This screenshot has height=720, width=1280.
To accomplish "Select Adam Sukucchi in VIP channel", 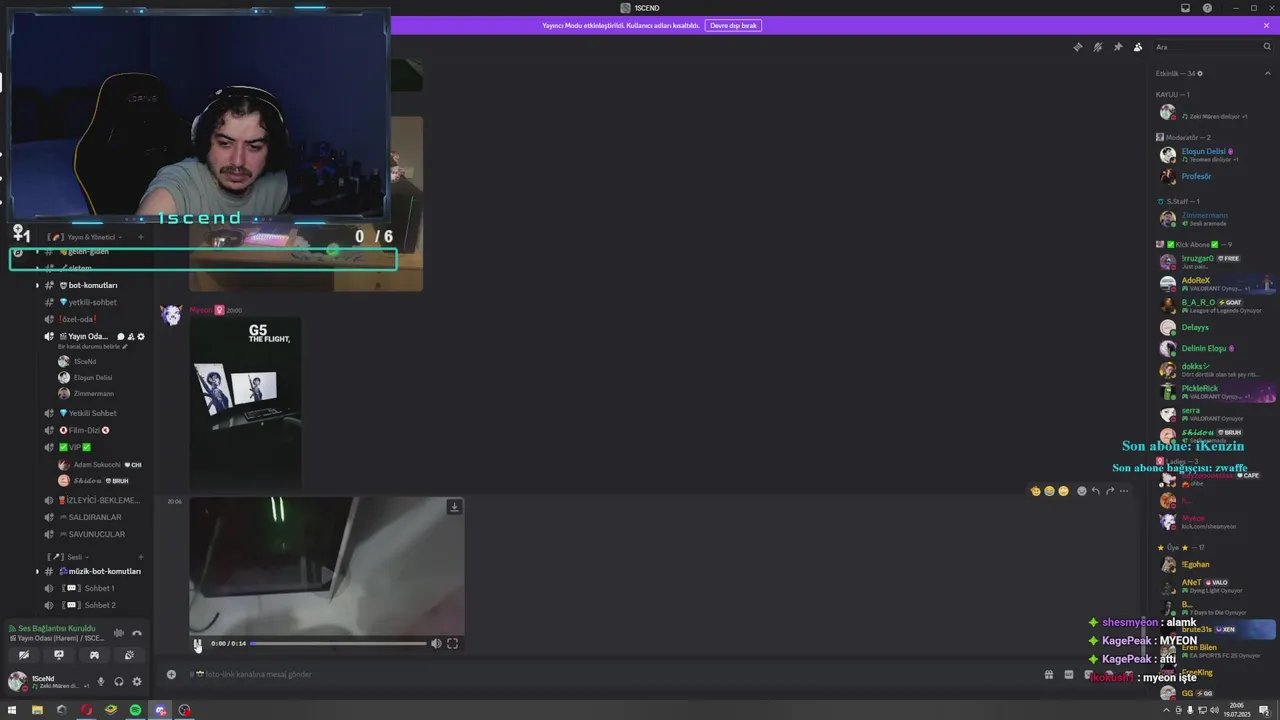I will (97, 464).
